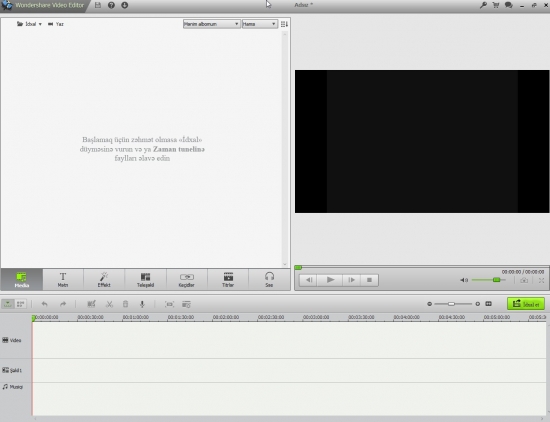
Task: Switch to the Effekt tab
Action: pyautogui.click(x=104, y=280)
